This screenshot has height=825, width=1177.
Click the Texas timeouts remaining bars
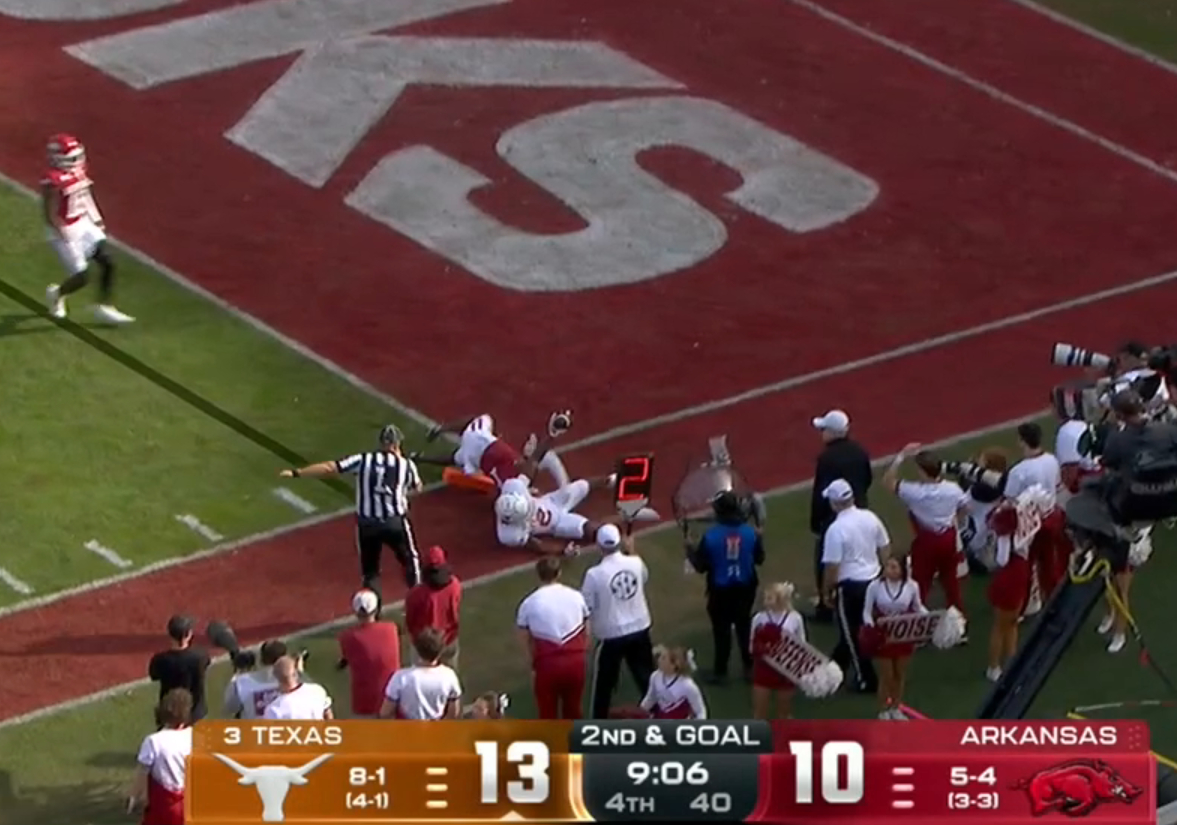tap(437, 787)
